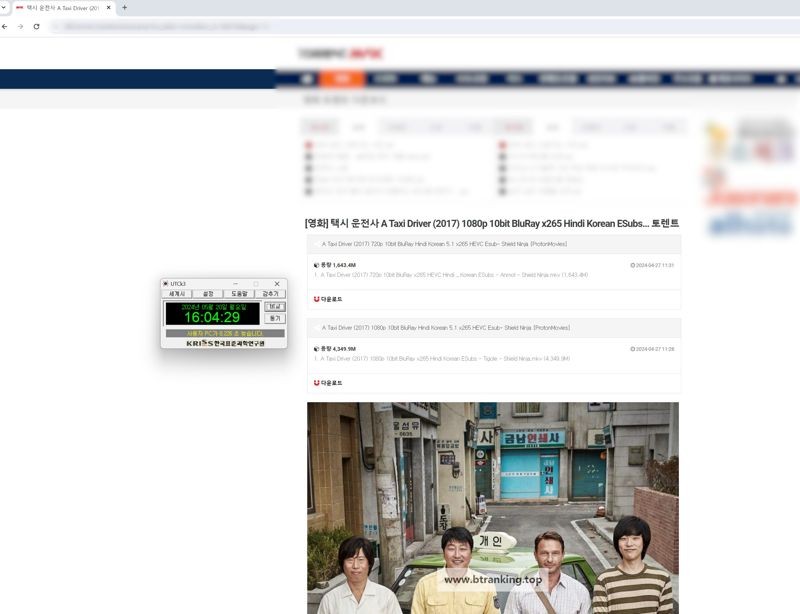Click the 비교 button beside the clock

point(275,306)
